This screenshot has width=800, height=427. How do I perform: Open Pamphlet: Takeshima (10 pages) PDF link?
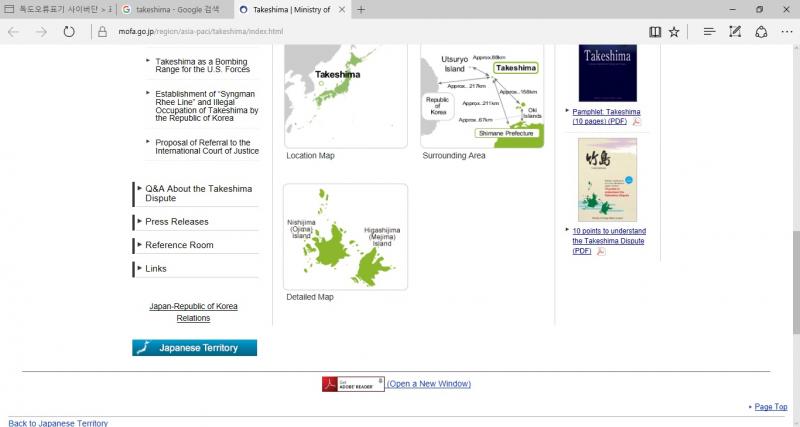click(x=606, y=116)
